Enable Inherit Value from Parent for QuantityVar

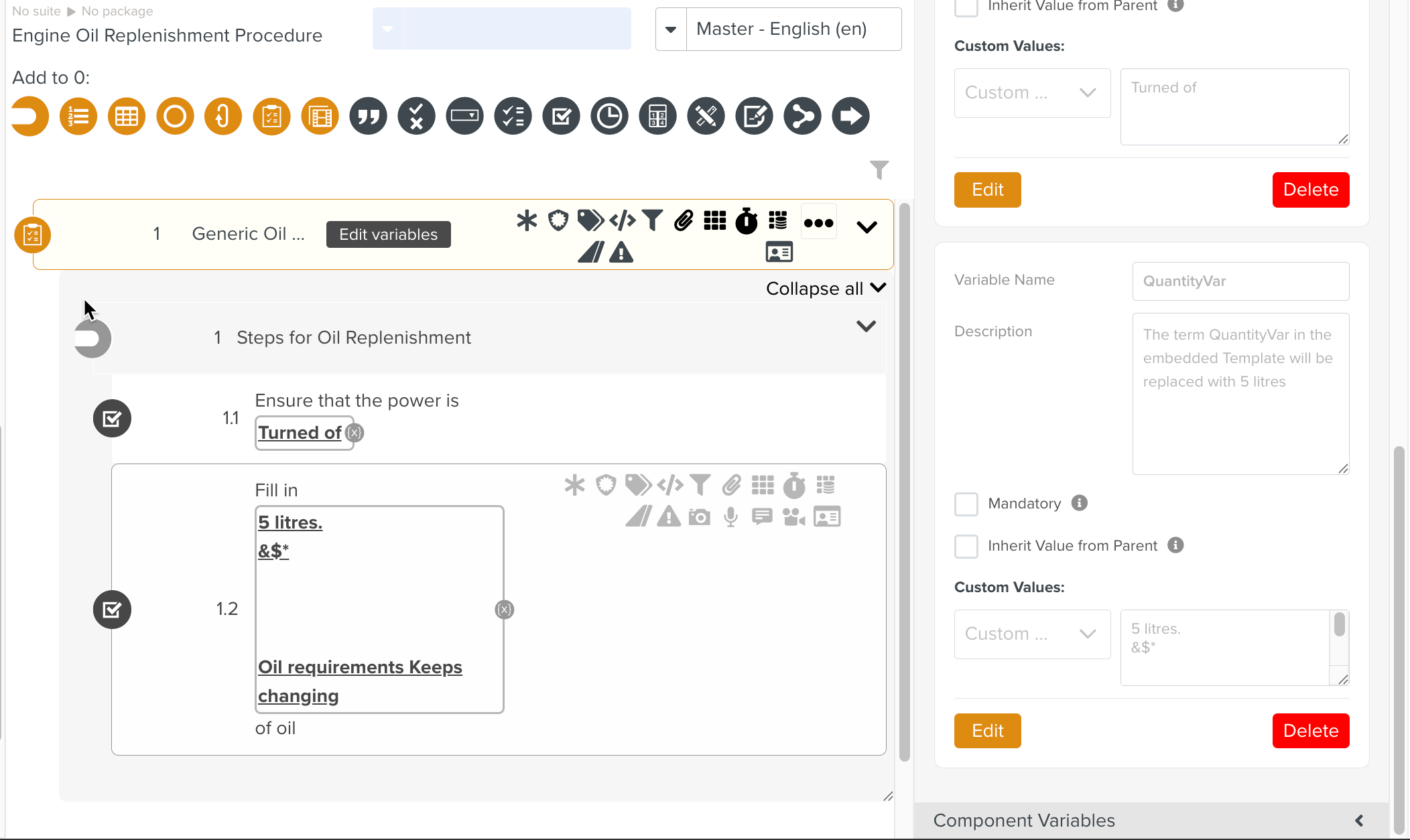tap(966, 546)
